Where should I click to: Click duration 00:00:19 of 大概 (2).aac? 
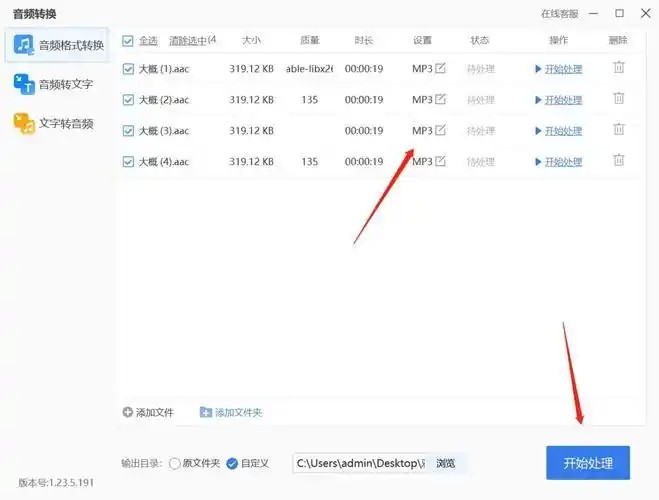[364, 100]
